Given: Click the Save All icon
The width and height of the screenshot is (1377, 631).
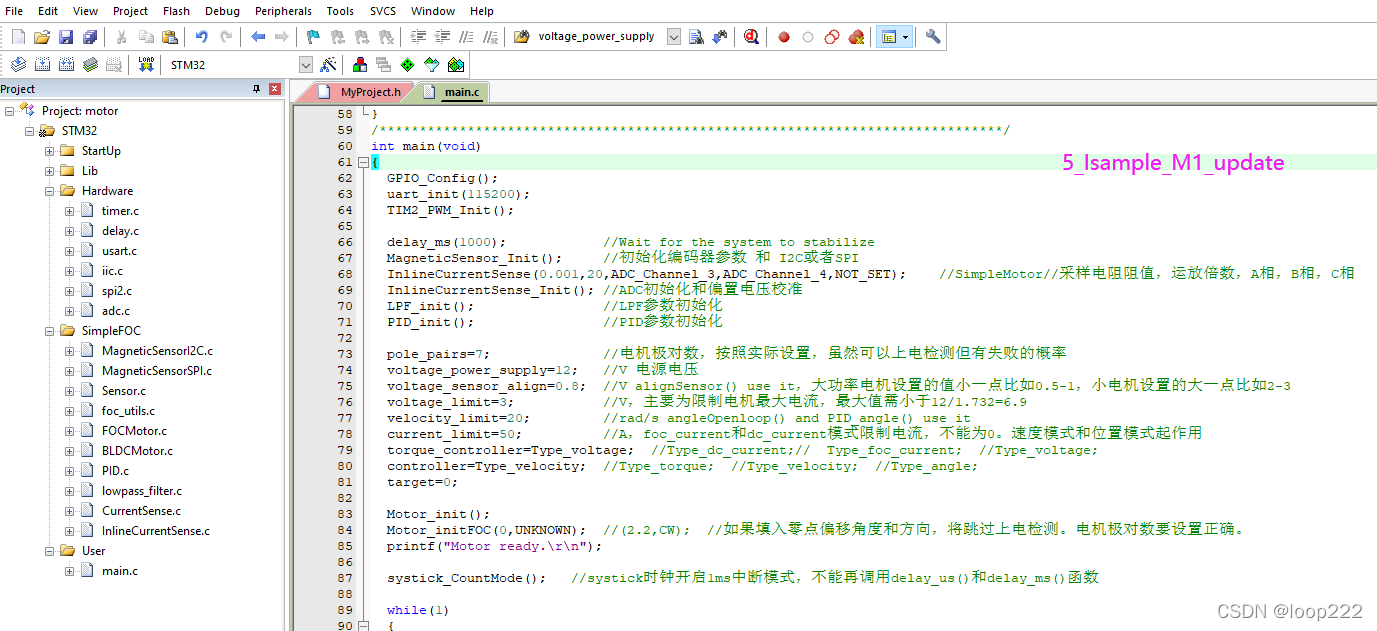Looking at the screenshot, I should [90, 37].
